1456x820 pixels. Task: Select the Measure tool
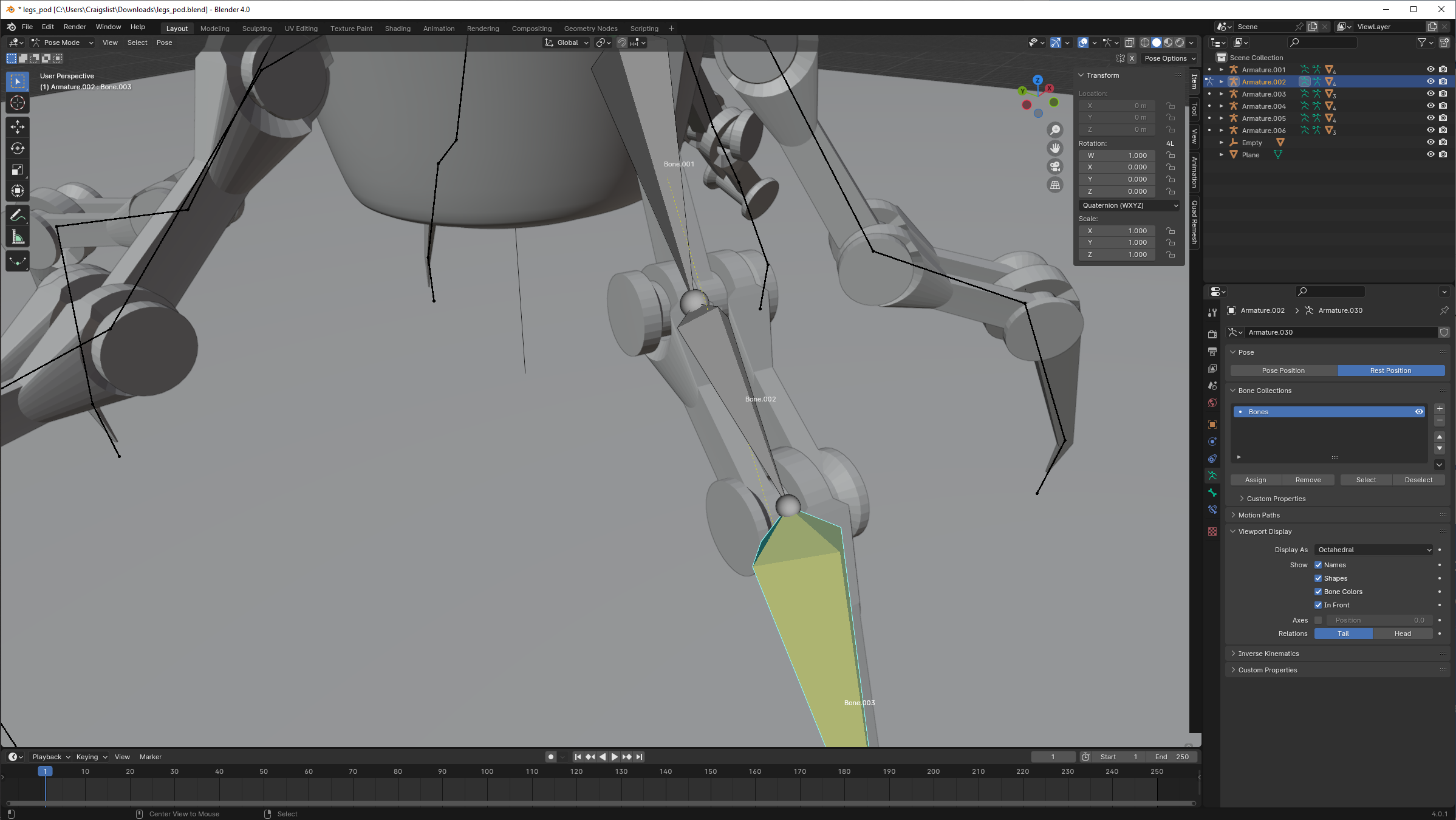(x=17, y=237)
